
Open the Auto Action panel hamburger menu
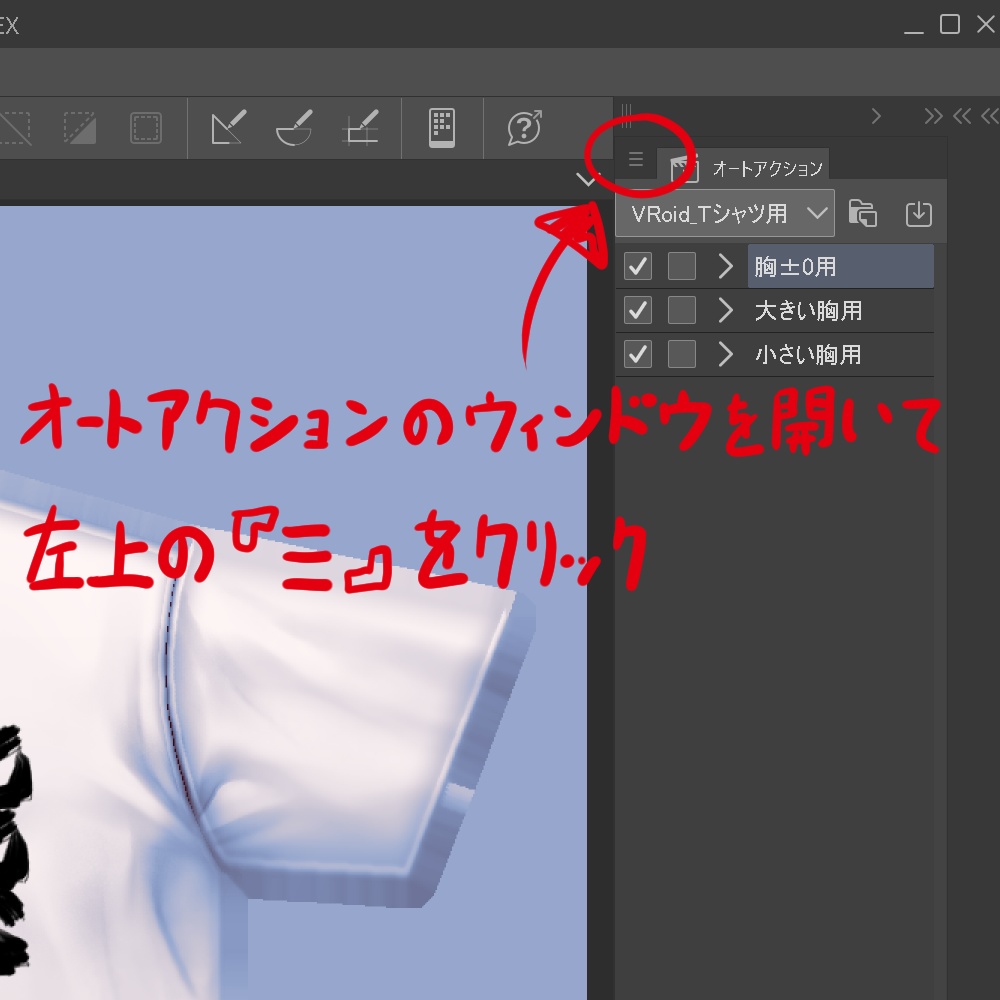point(637,157)
